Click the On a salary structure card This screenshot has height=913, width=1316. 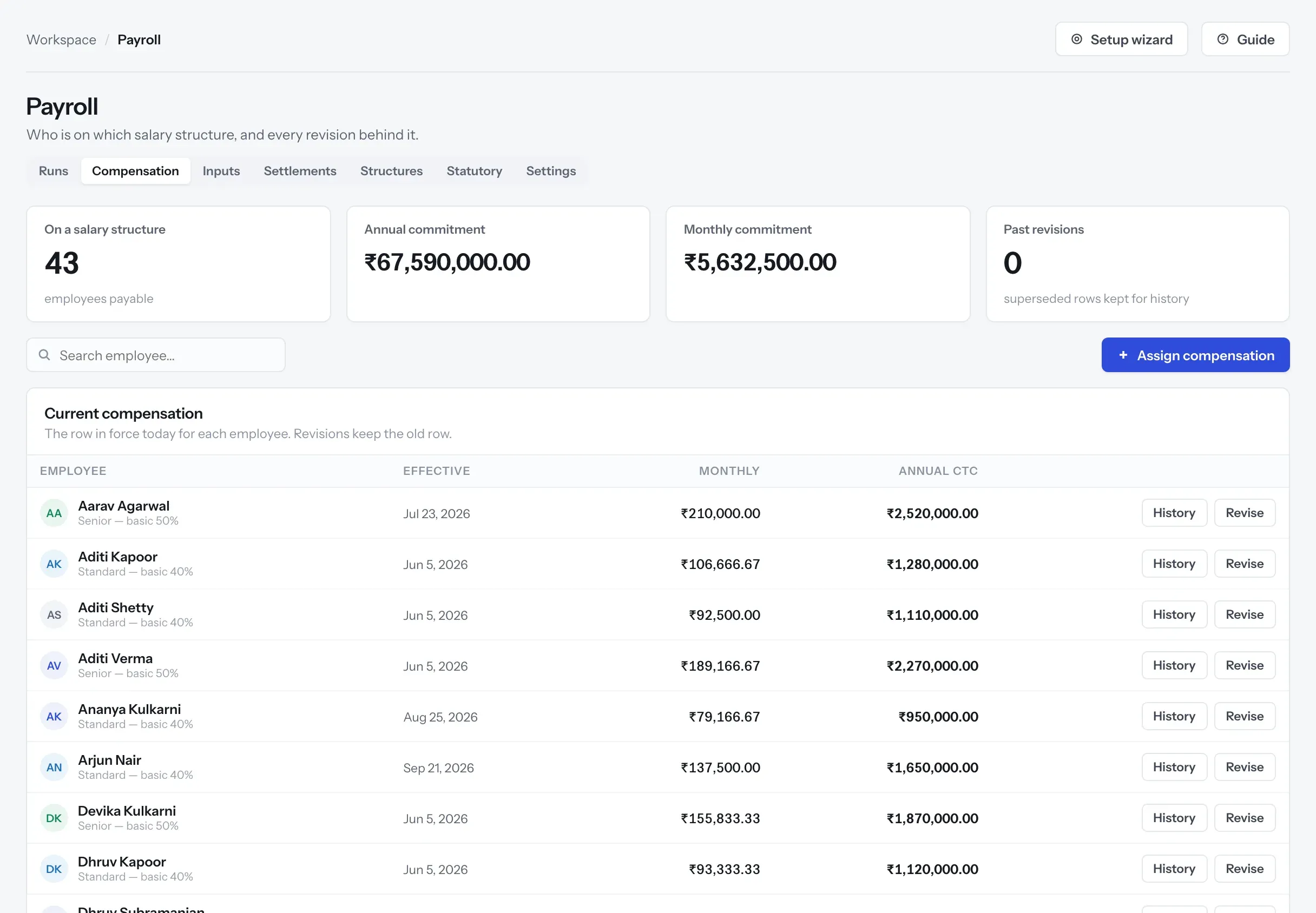pos(179,264)
